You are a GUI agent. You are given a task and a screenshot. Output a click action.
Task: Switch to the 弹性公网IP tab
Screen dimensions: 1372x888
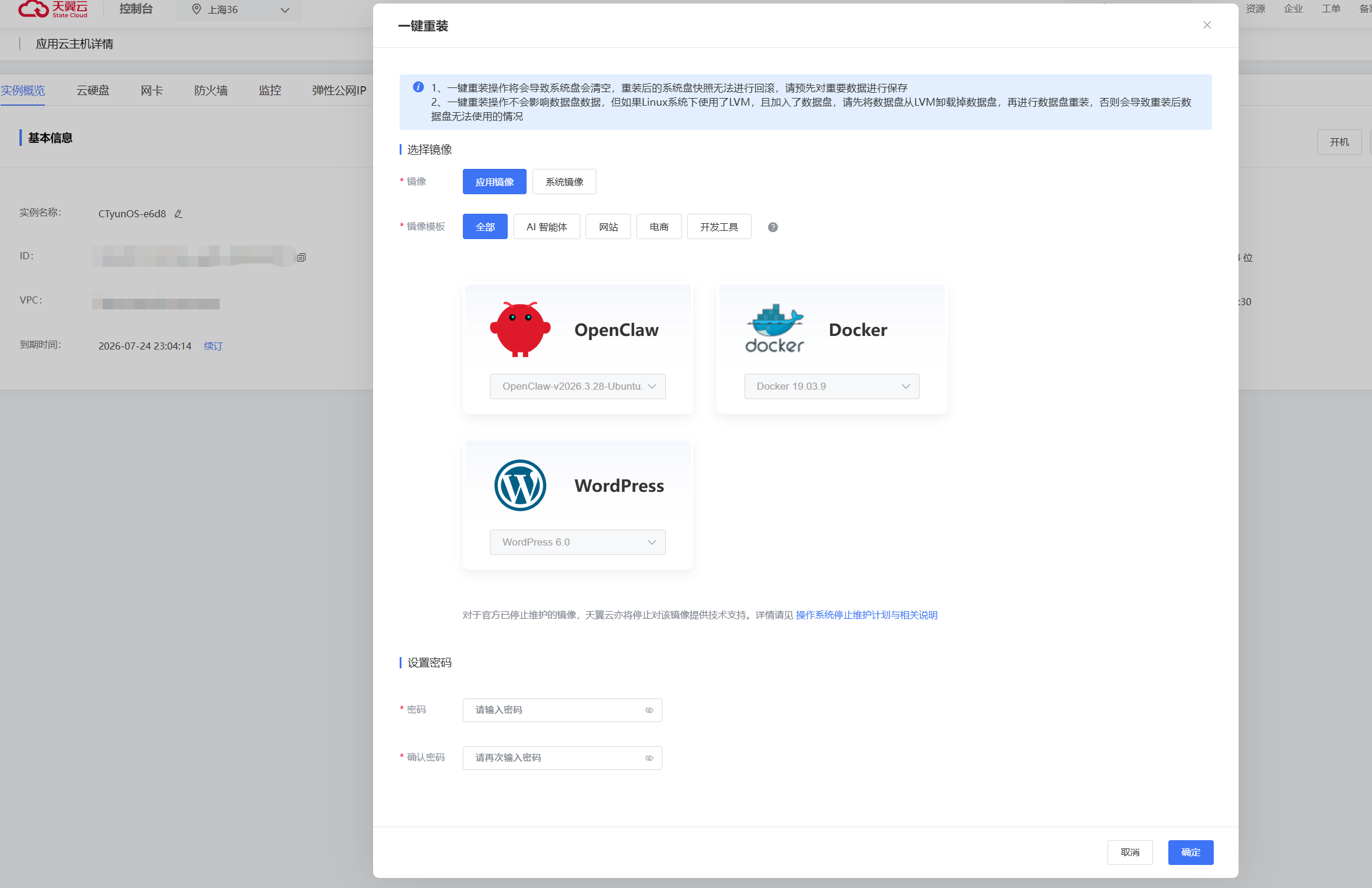pos(339,90)
